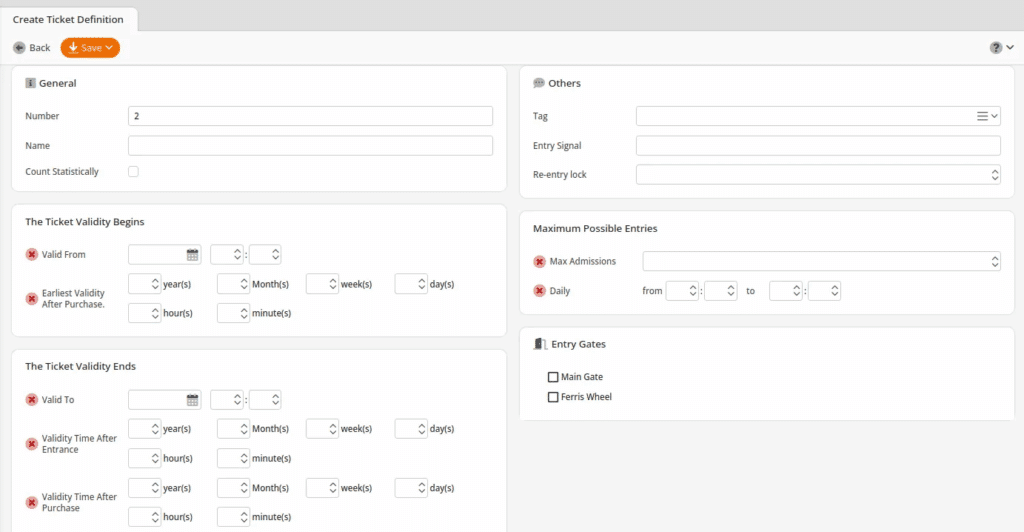
Task: Click the Valid From date field
Action: 165,255
